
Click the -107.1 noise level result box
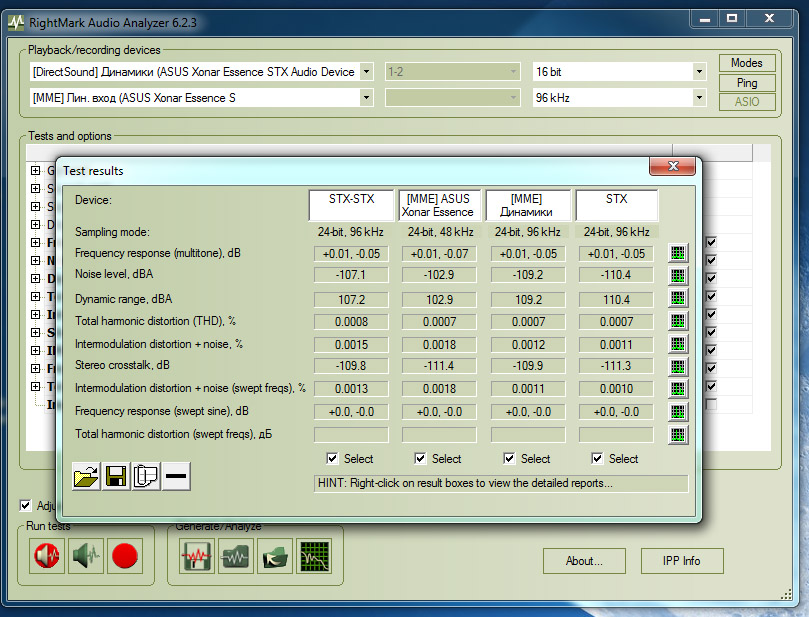tap(351, 275)
